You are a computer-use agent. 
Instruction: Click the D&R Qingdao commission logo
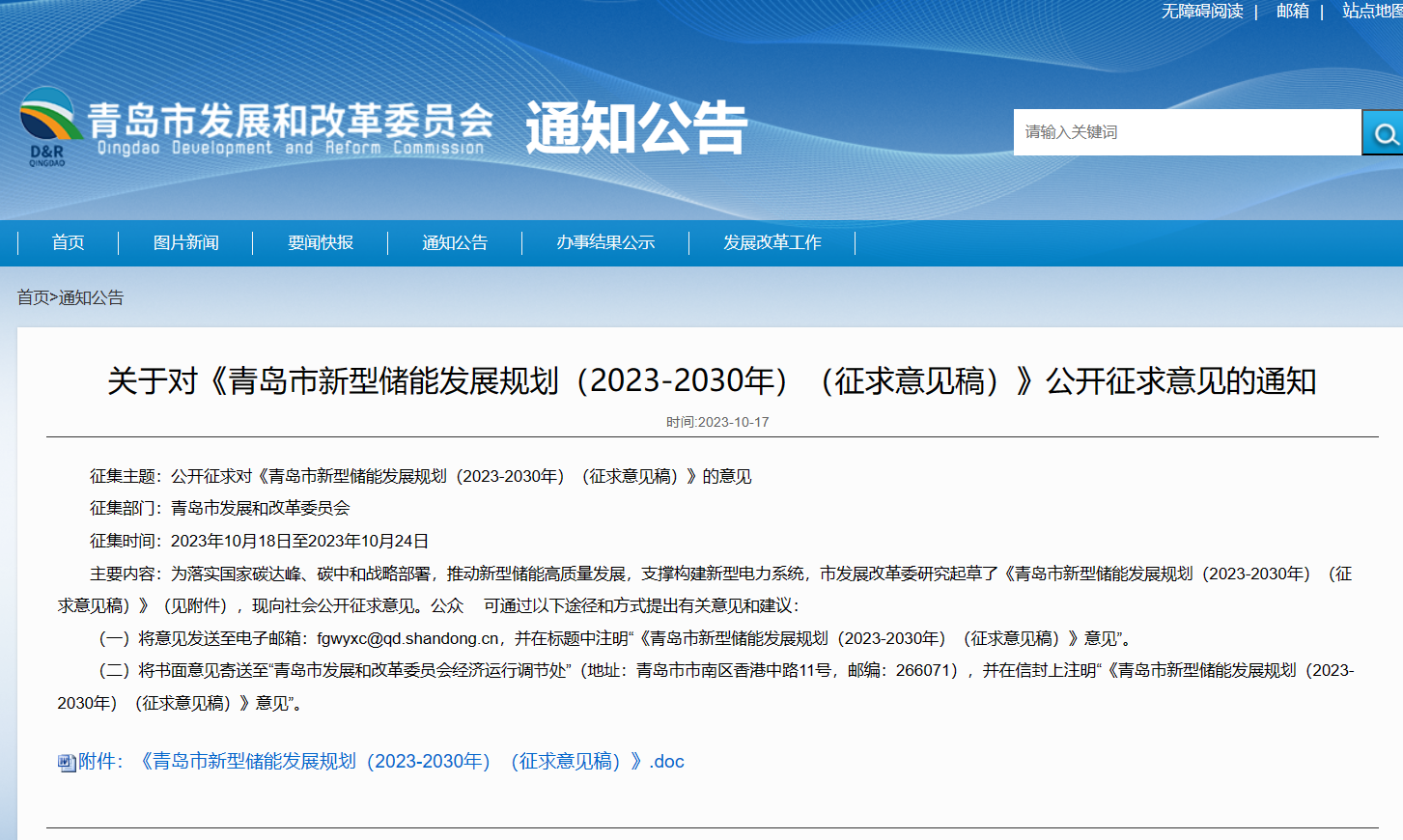click(x=50, y=127)
